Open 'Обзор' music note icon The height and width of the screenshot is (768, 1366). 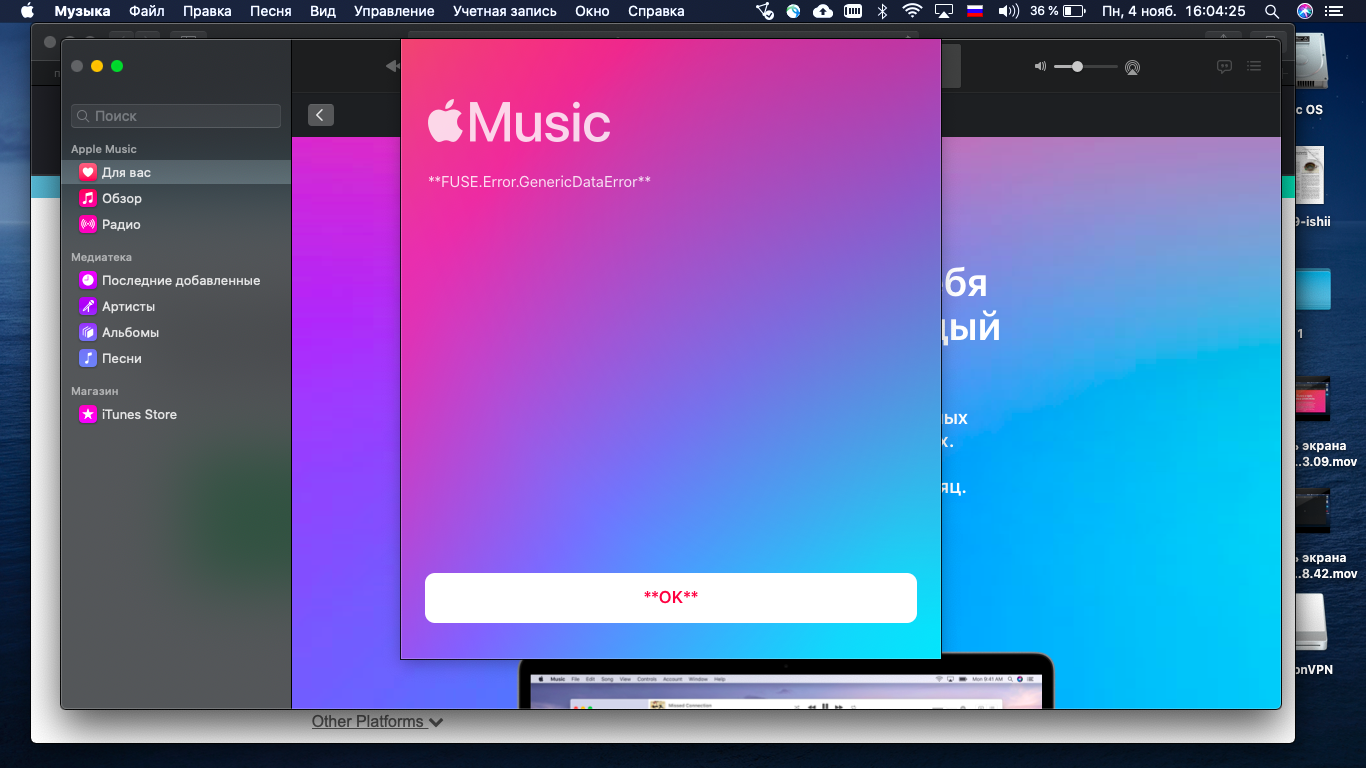point(88,198)
